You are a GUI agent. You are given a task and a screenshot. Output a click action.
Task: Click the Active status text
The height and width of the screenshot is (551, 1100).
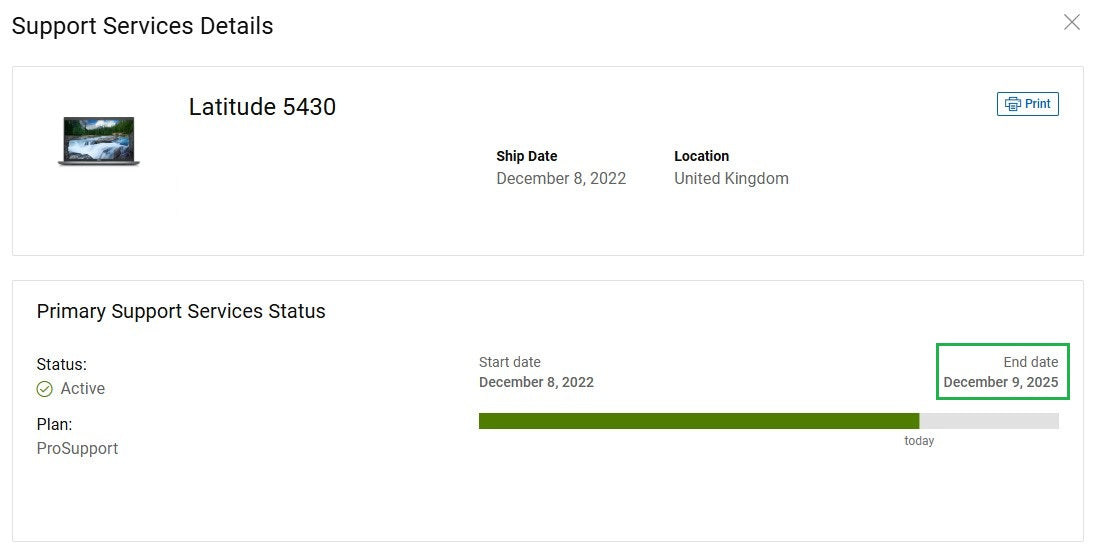[83, 389]
